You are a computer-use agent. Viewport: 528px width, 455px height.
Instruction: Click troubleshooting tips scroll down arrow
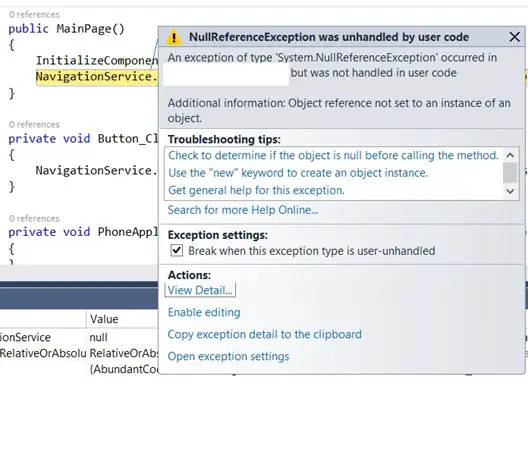(x=510, y=191)
